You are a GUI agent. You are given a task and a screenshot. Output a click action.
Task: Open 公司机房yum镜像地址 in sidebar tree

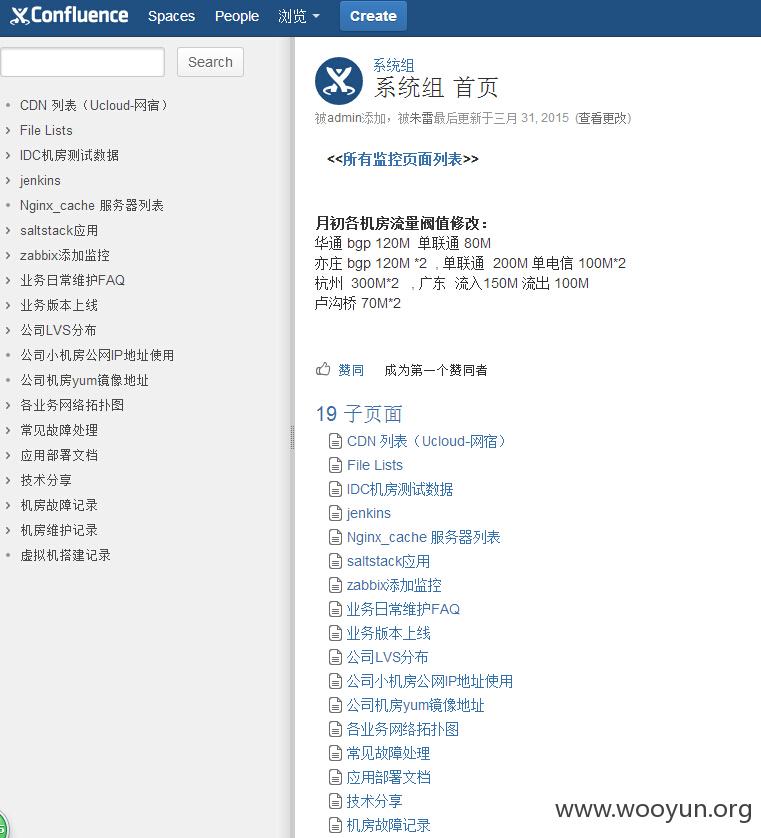coord(84,381)
